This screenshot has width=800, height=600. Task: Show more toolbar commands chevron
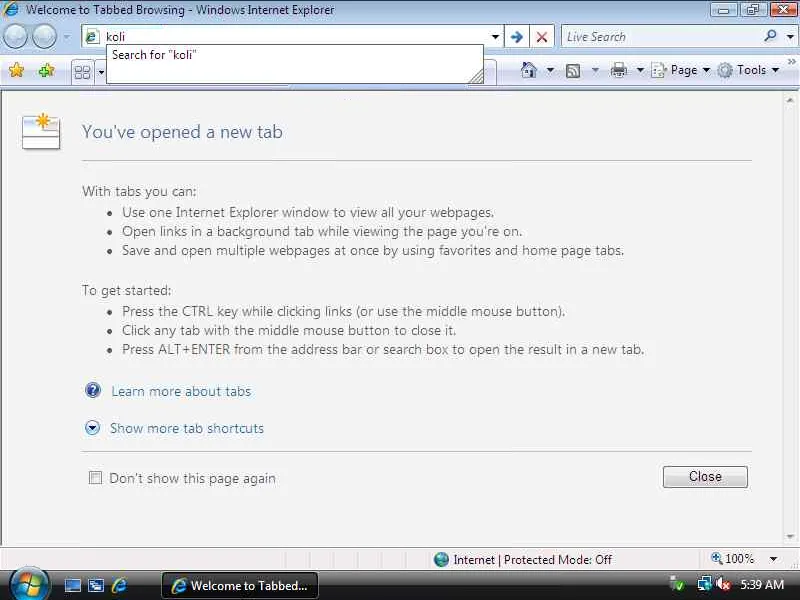click(792, 62)
